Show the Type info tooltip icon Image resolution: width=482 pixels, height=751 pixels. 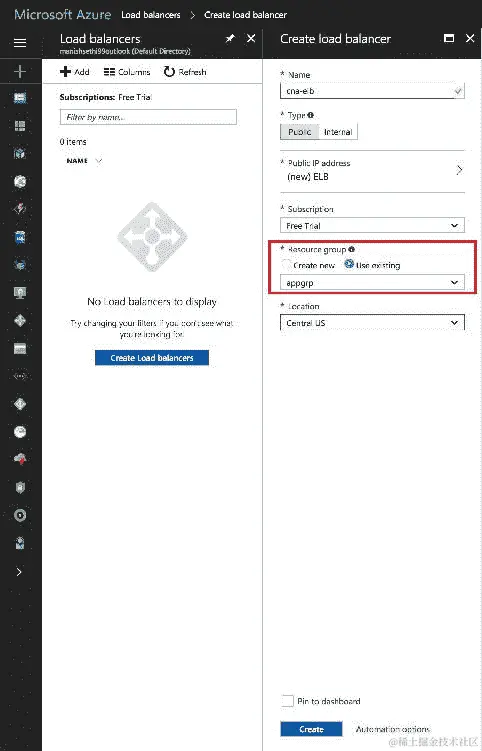310,115
